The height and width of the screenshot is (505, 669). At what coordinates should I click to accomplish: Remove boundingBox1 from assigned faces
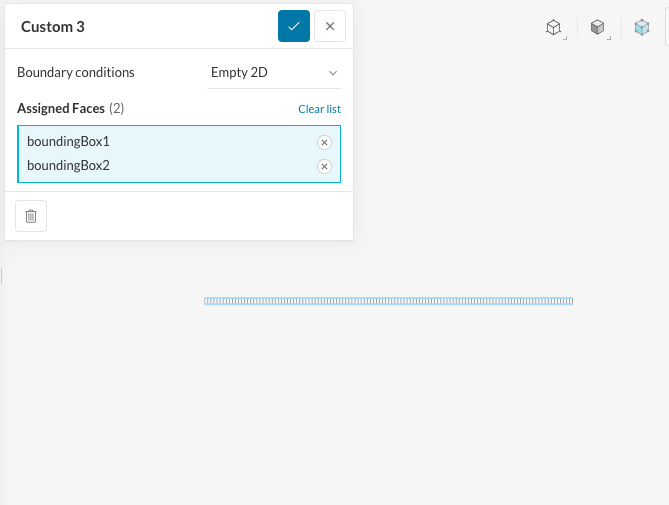click(x=324, y=142)
